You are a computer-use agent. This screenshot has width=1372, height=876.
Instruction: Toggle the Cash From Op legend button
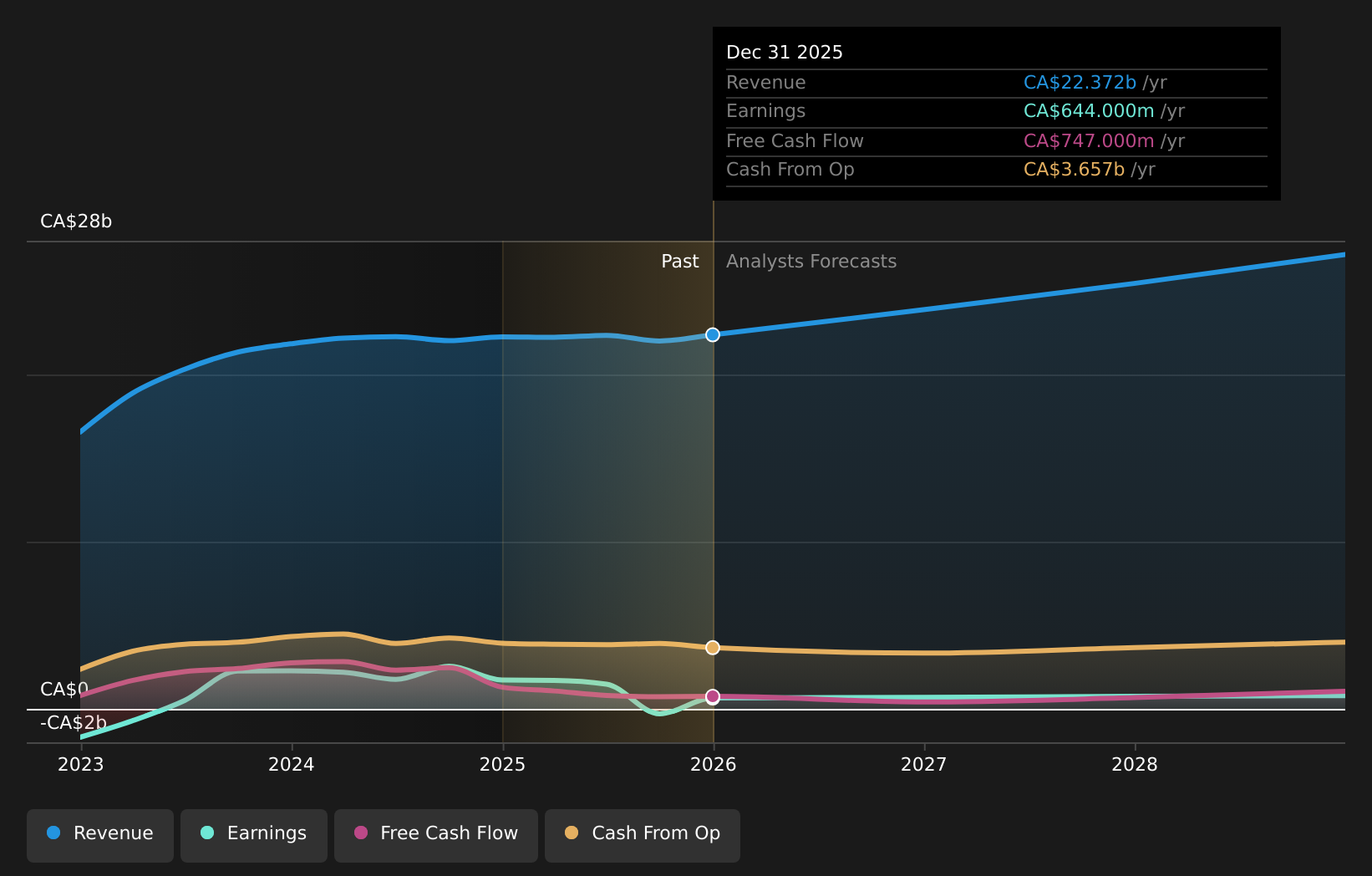(643, 834)
